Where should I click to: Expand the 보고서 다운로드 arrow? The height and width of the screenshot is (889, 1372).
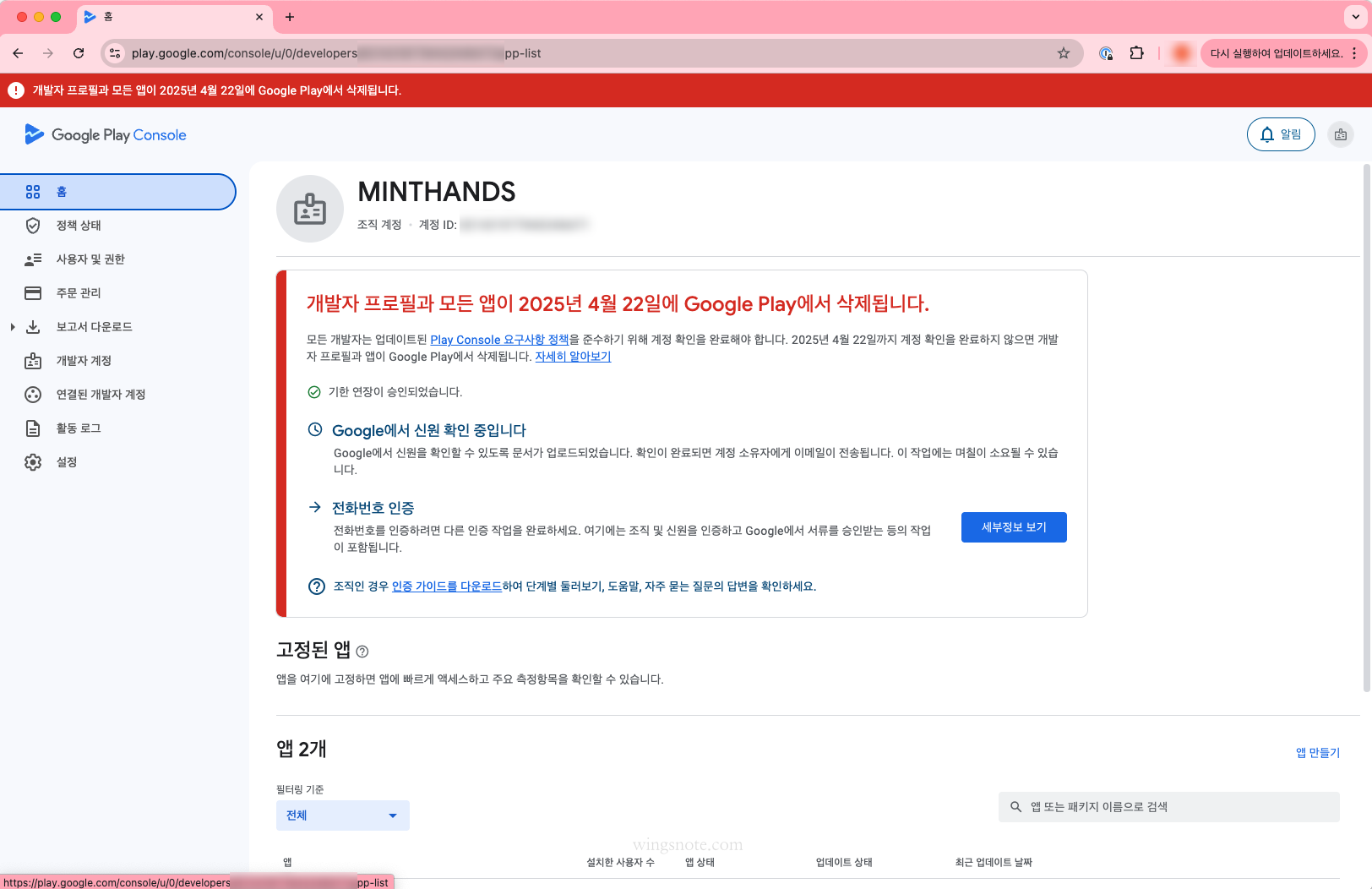(12, 327)
